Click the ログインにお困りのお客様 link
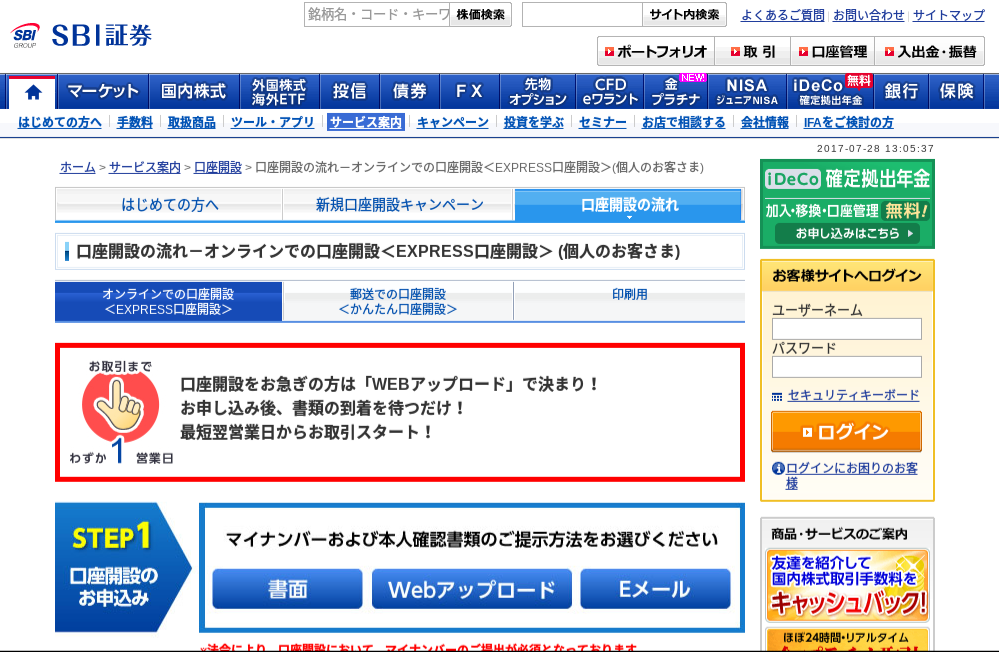Image resolution: width=999 pixels, height=652 pixels. [852, 475]
